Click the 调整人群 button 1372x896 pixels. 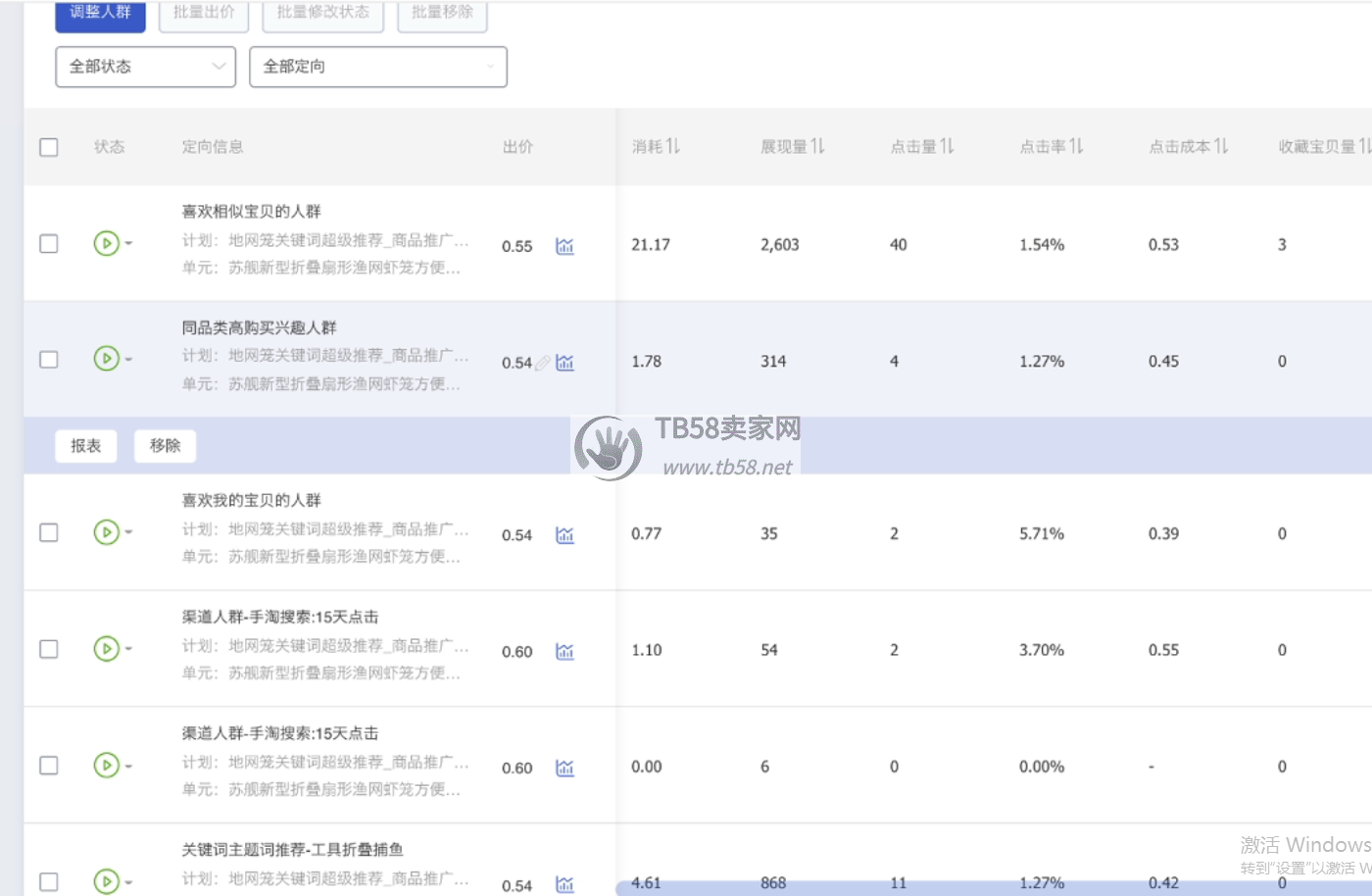click(x=100, y=14)
